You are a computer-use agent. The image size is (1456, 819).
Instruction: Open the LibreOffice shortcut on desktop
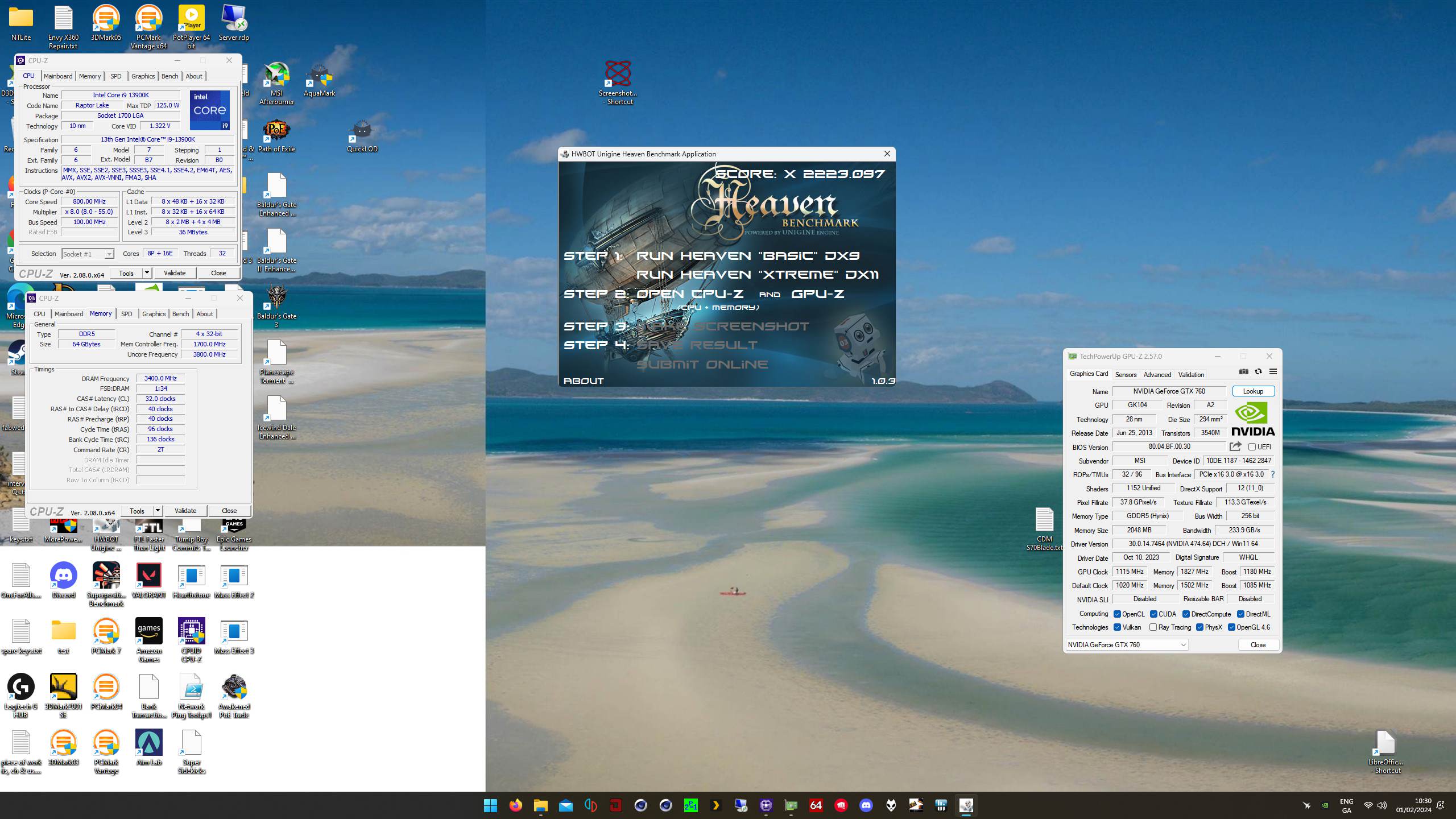tap(1385, 751)
